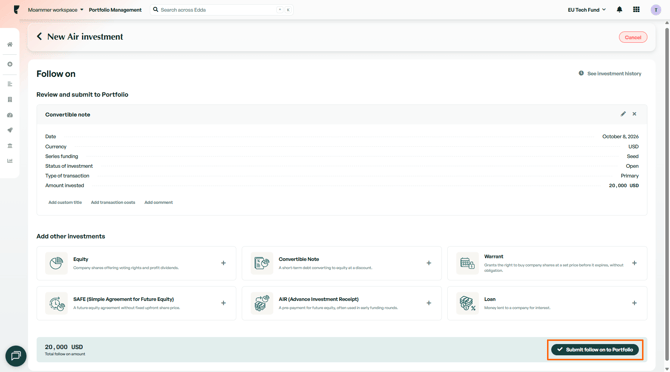The image size is (670, 372).
Task: Click the Equity card icon
Action: click(x=56, y=263)
